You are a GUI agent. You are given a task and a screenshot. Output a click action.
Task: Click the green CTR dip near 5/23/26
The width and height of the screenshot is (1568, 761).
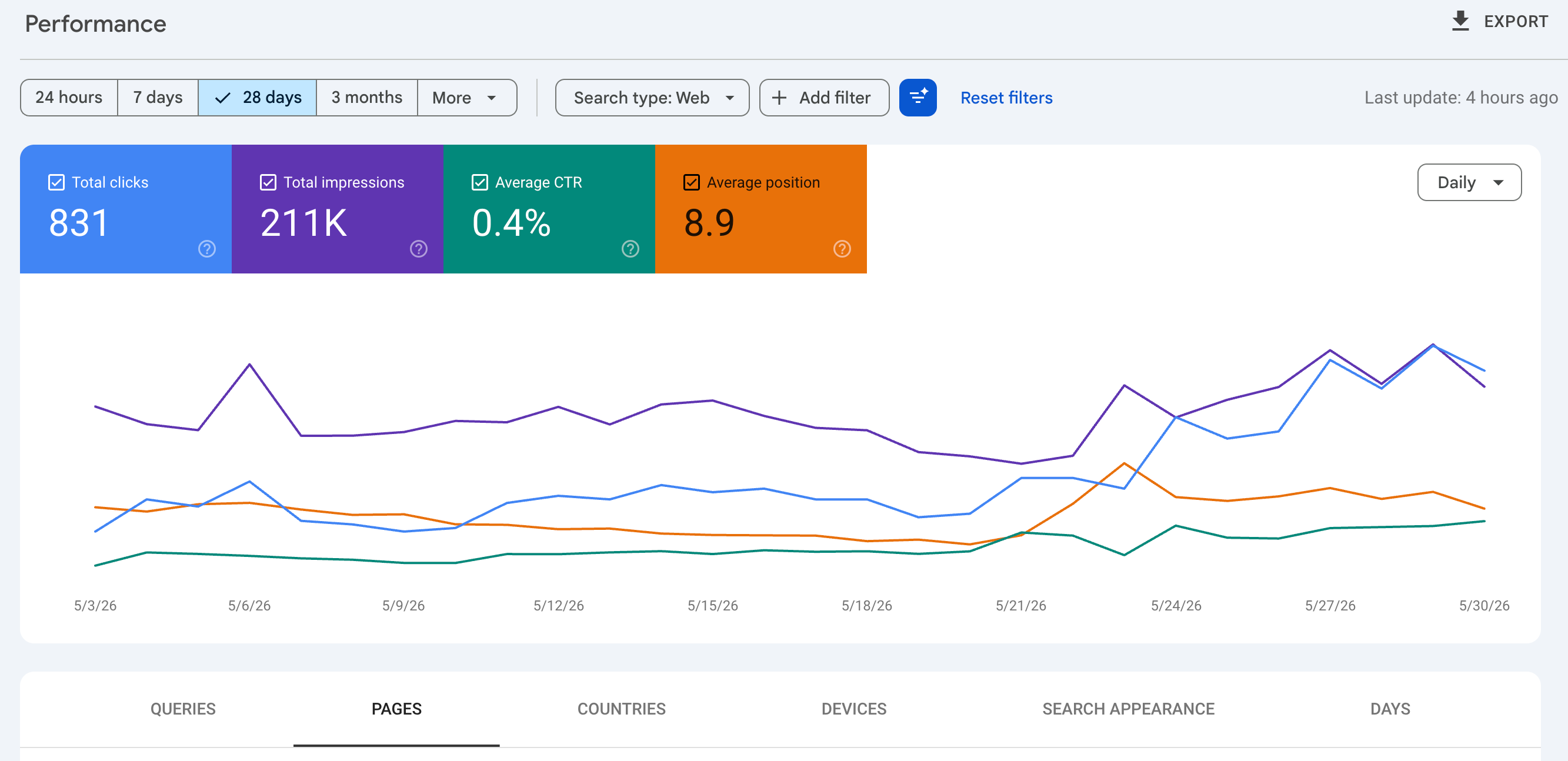(1123, 555)
